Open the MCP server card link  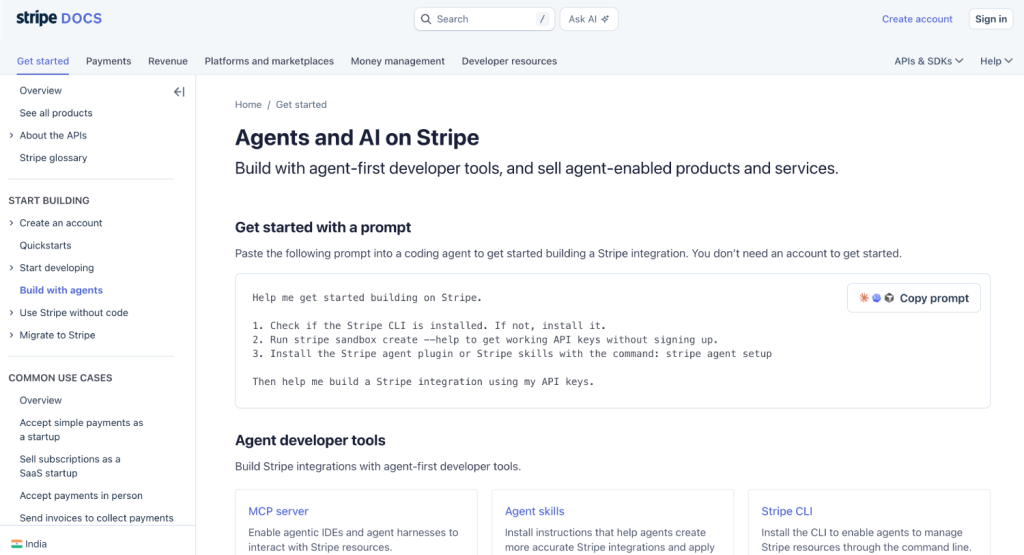[x=278, y=511]
